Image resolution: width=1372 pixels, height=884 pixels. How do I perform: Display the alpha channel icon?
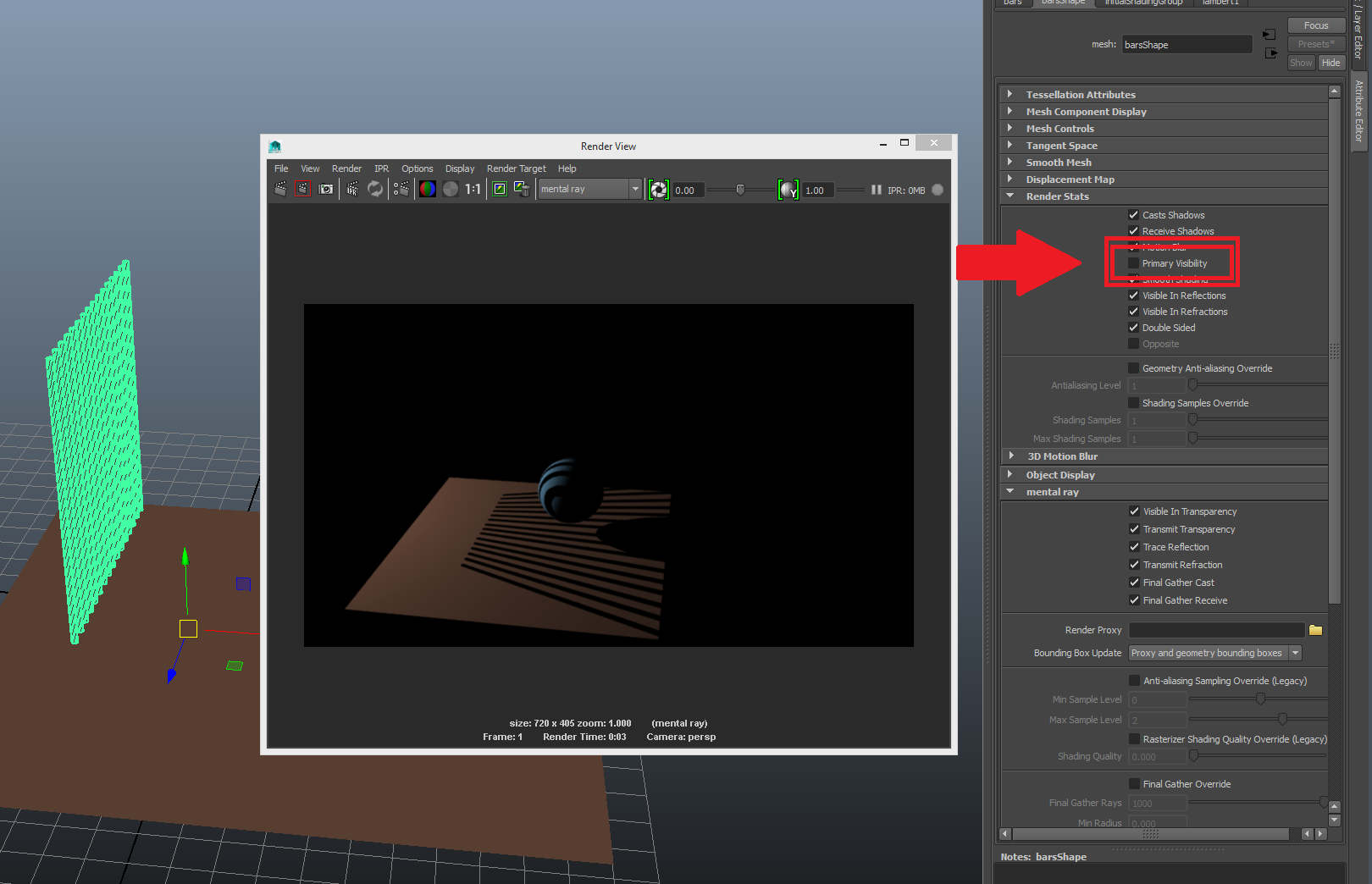tap(451, 190)
